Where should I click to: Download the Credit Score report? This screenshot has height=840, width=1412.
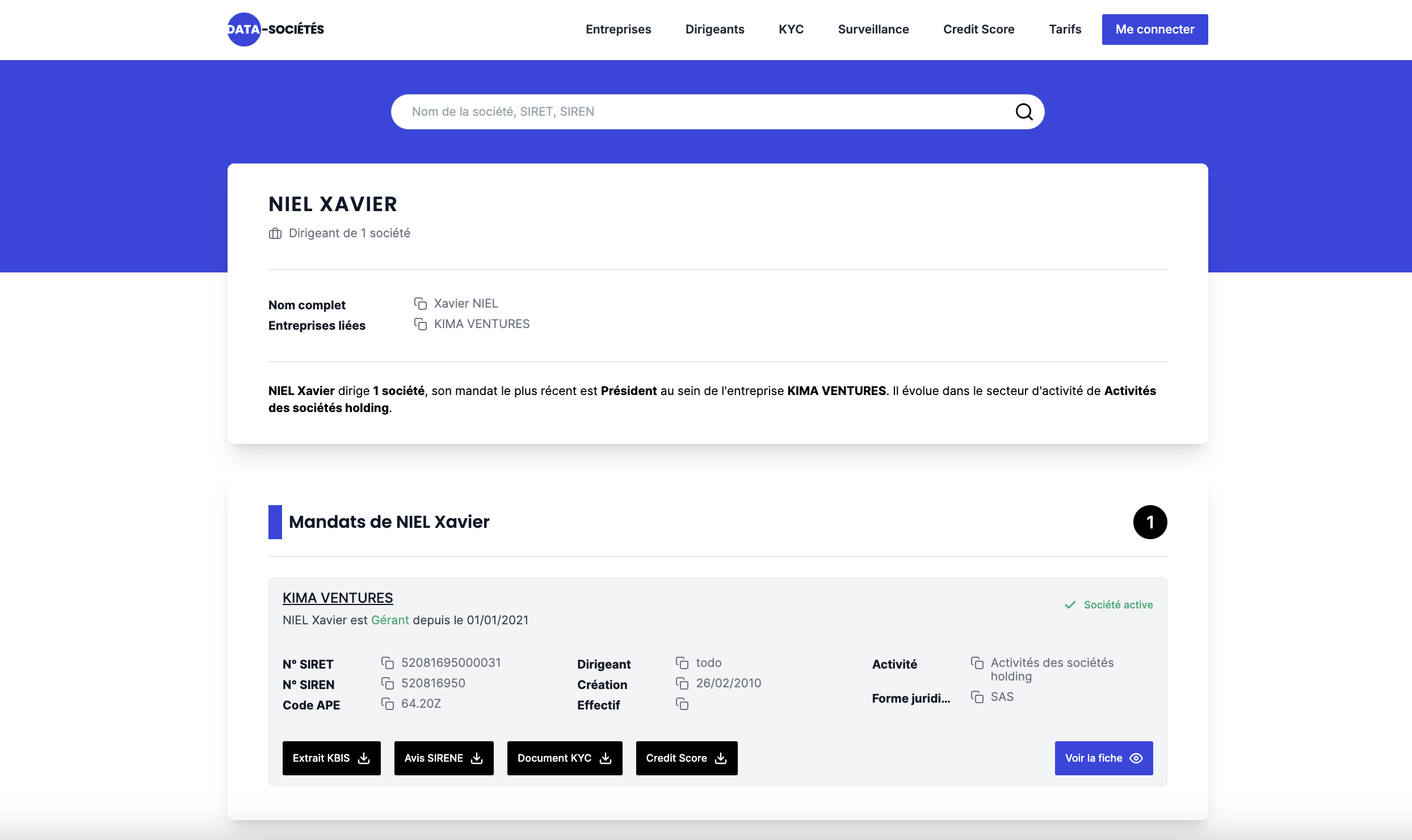(687, 758)
